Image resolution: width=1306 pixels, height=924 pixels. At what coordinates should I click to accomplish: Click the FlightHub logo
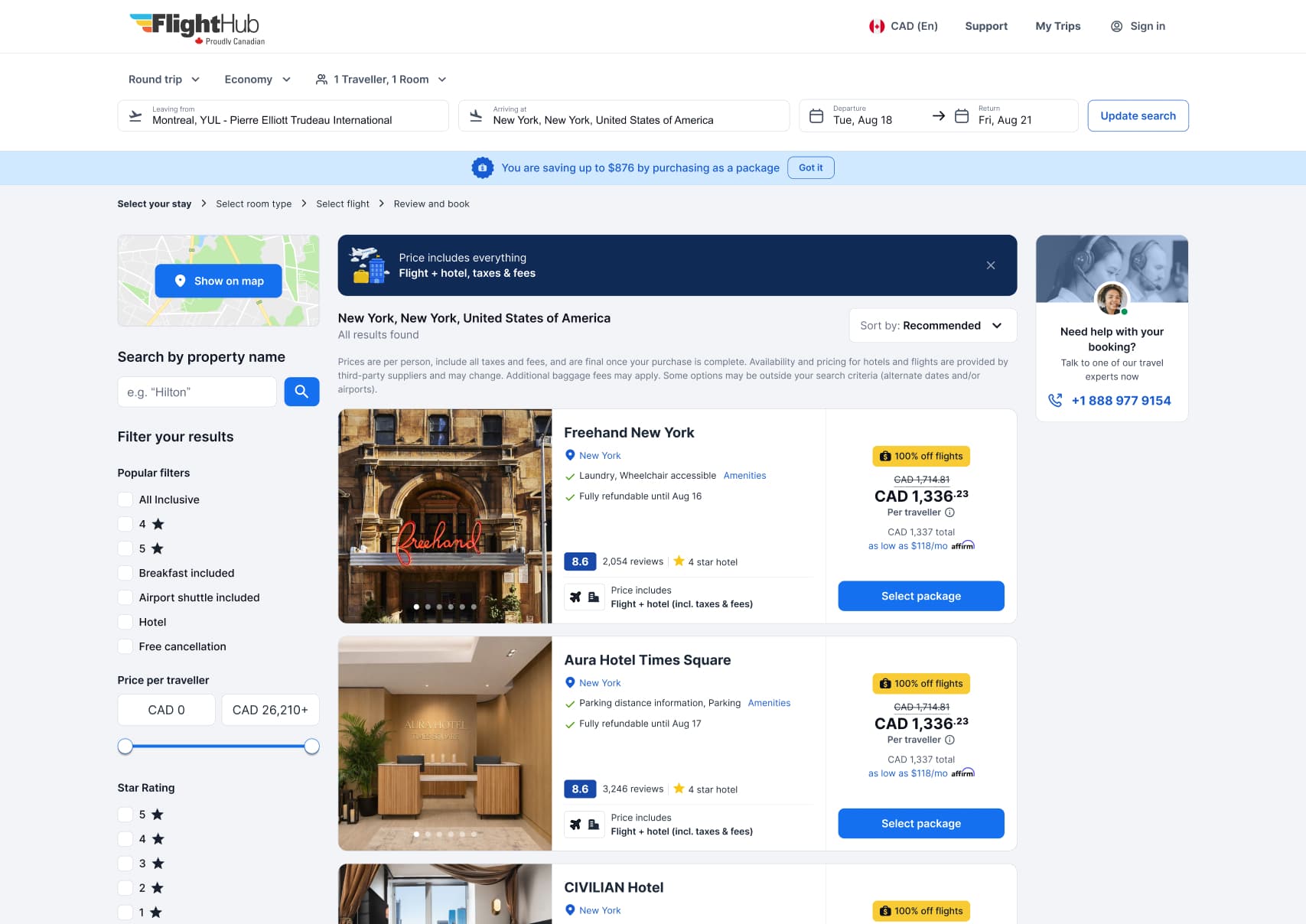point(197,28)
